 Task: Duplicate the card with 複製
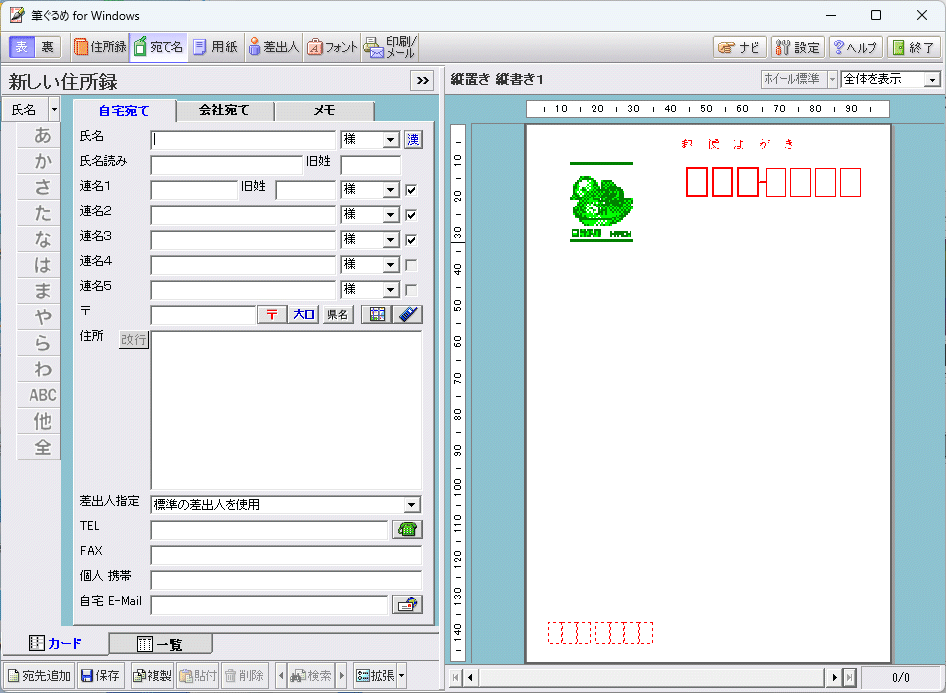point(152,676)
